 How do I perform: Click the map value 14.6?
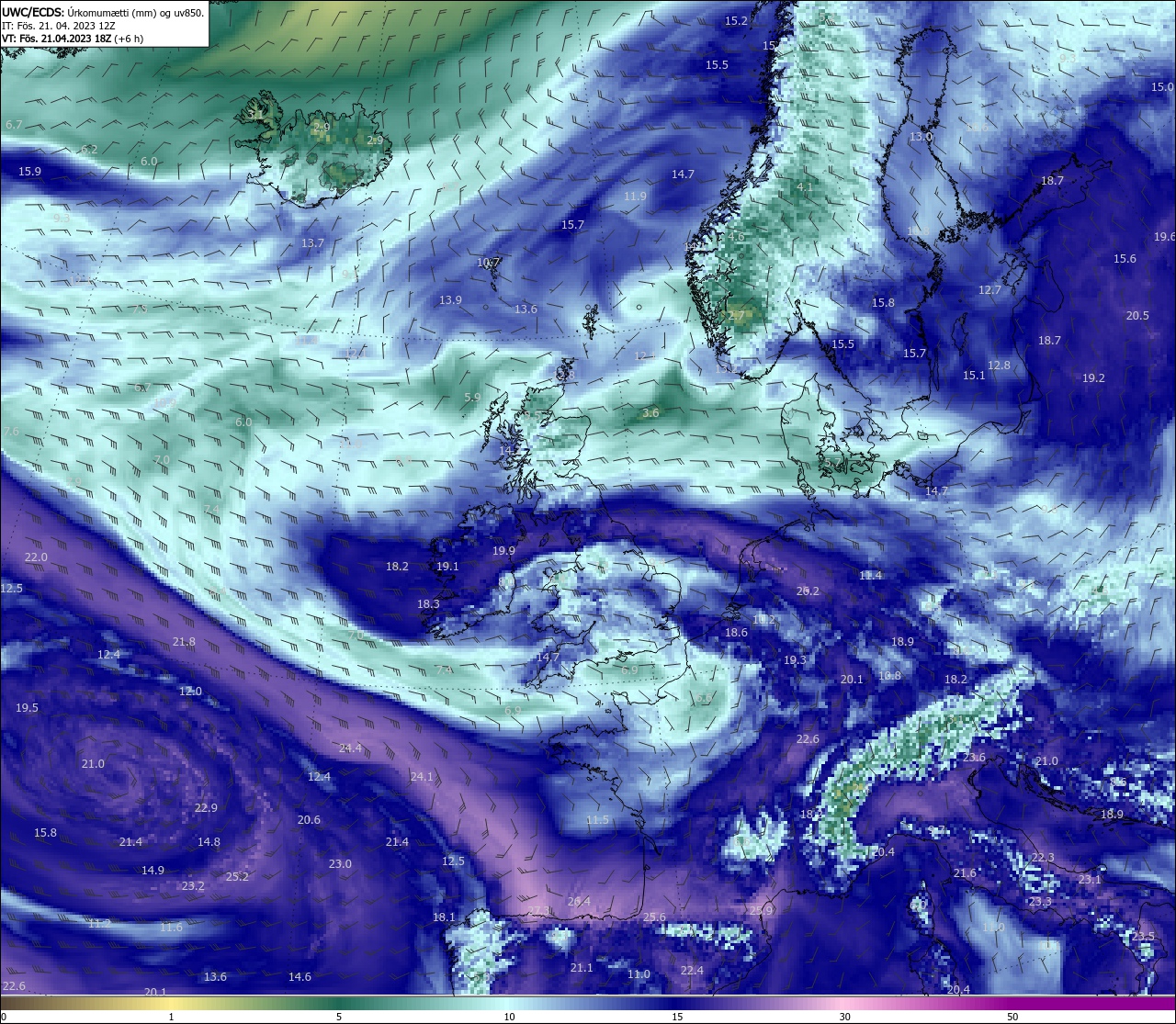click(300, 976)
